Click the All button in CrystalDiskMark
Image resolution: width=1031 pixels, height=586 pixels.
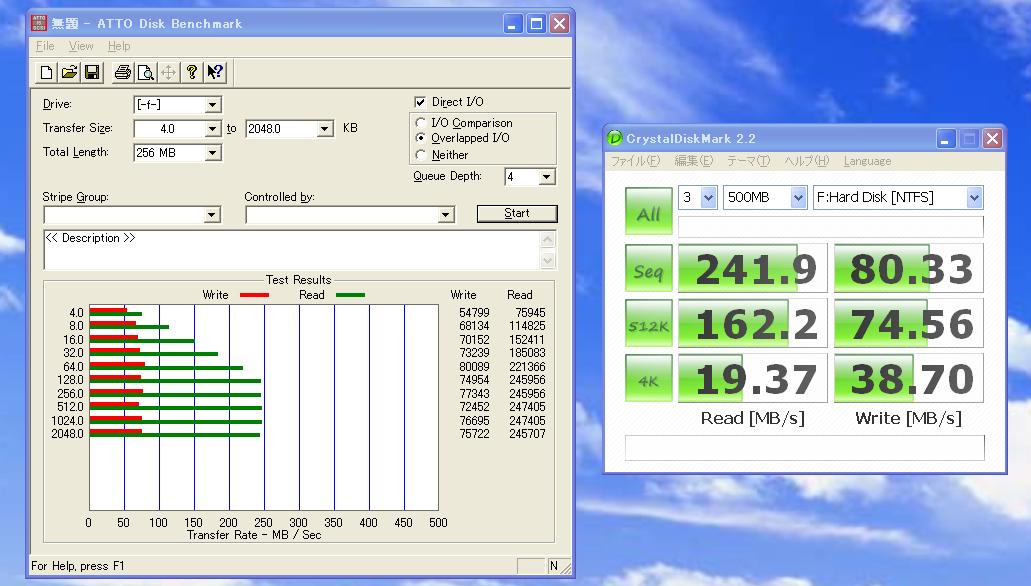pos(649,211)
